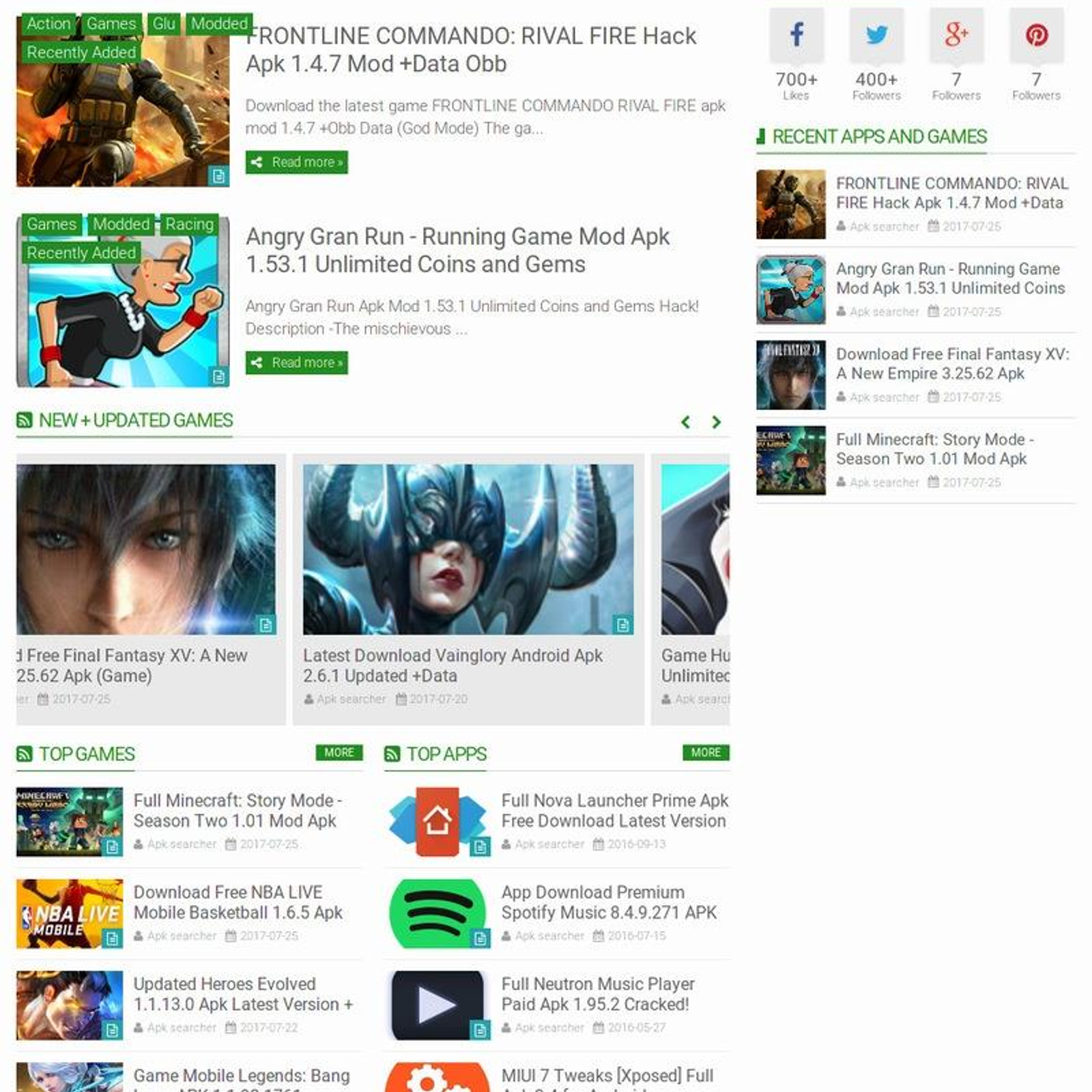The width and height of the screenshot is (1092, 1092).
Task: Click the TOP APPS heading
Action: [x=446, y=754]
